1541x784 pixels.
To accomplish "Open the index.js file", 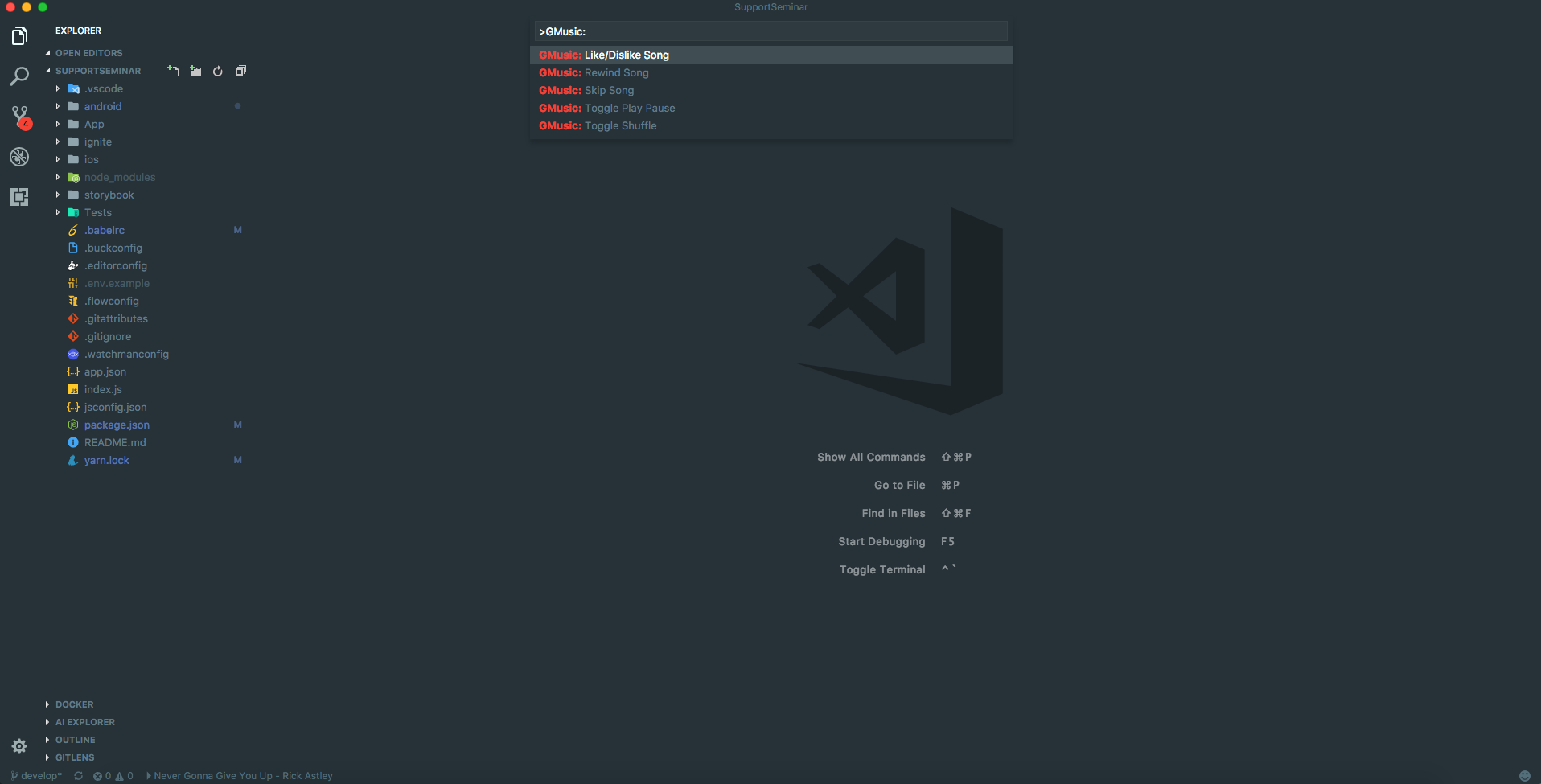I will 103,389.
